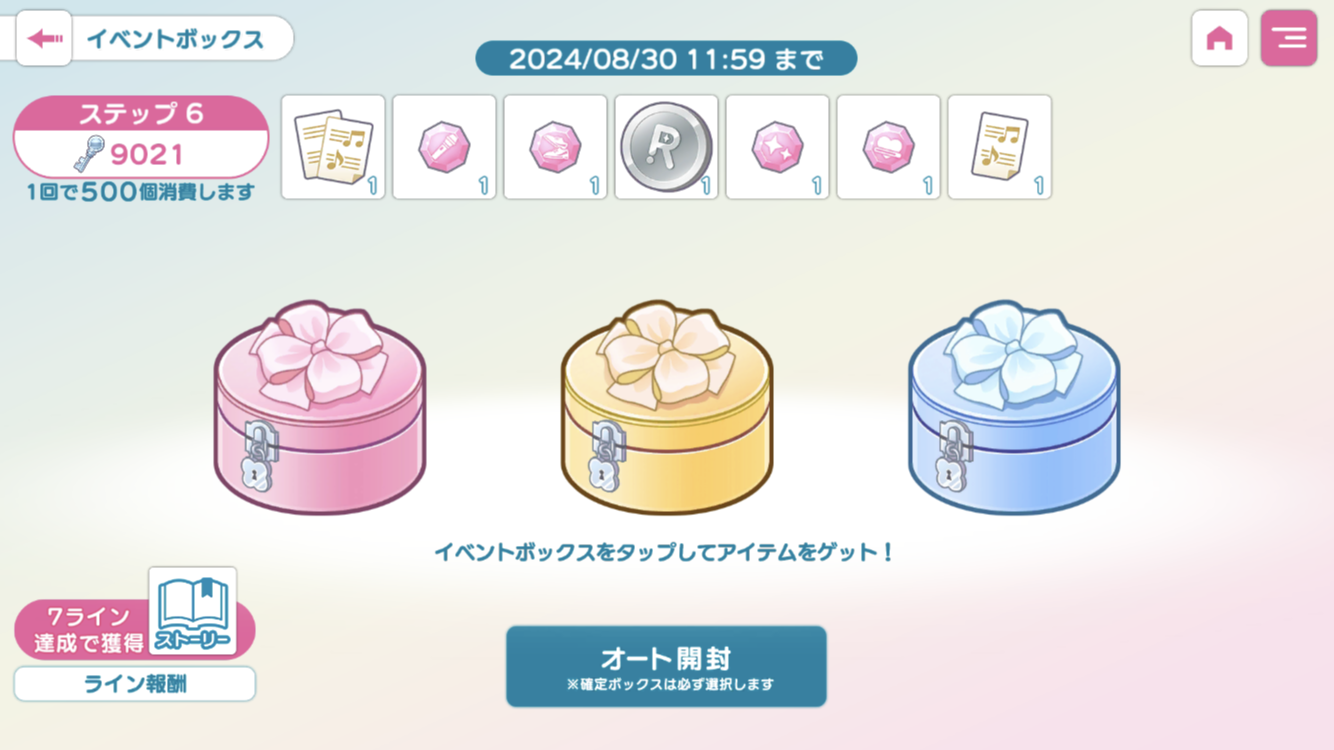
Task: Select the double music sheet reward item
Action: tap(333, 147)
